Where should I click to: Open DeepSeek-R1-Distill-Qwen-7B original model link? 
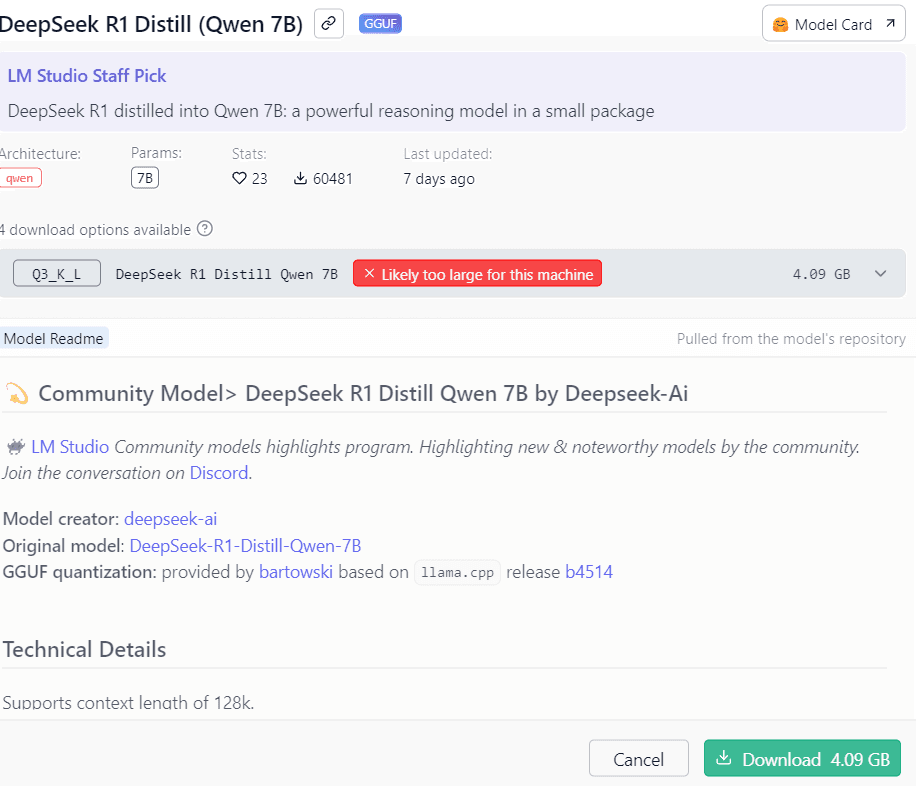[x=245, y=546]
